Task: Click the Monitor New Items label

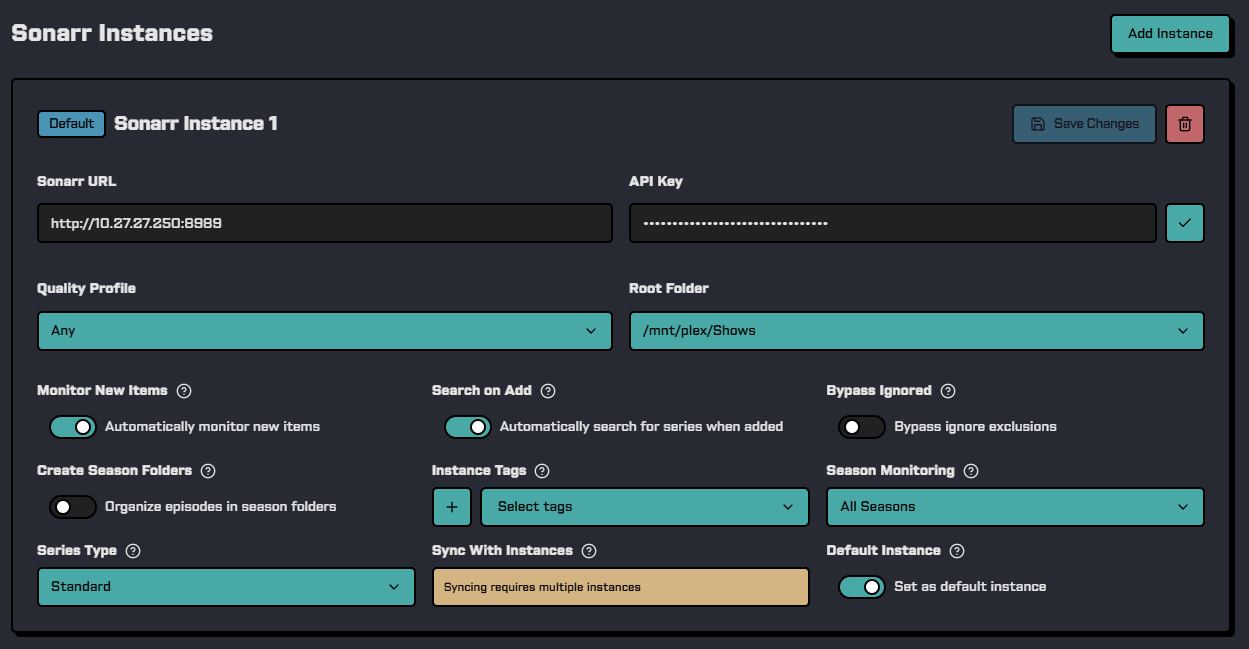Action: [x=102, y=391]
